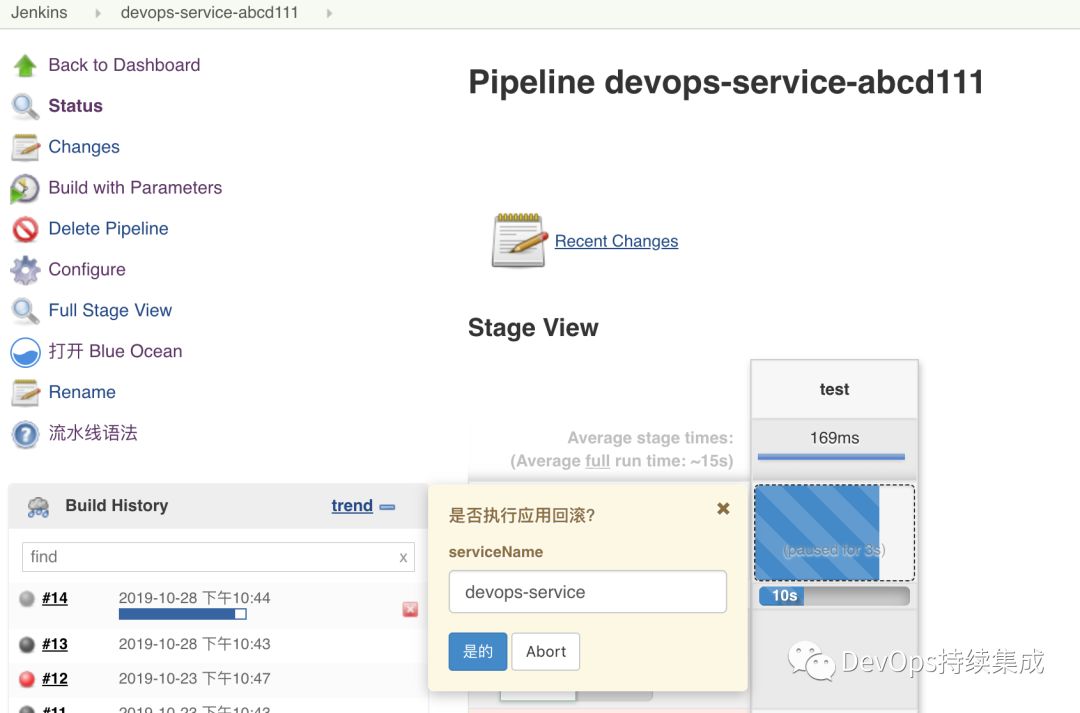Expand the devops-service-abcd111 breadcrumb arrow
This screenshot has height=713, width=1080.
[x=329, y=14]
